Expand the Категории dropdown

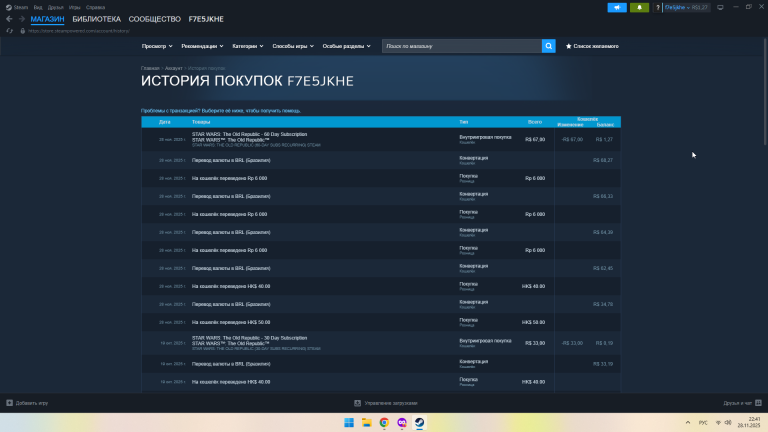click(248, 46)
